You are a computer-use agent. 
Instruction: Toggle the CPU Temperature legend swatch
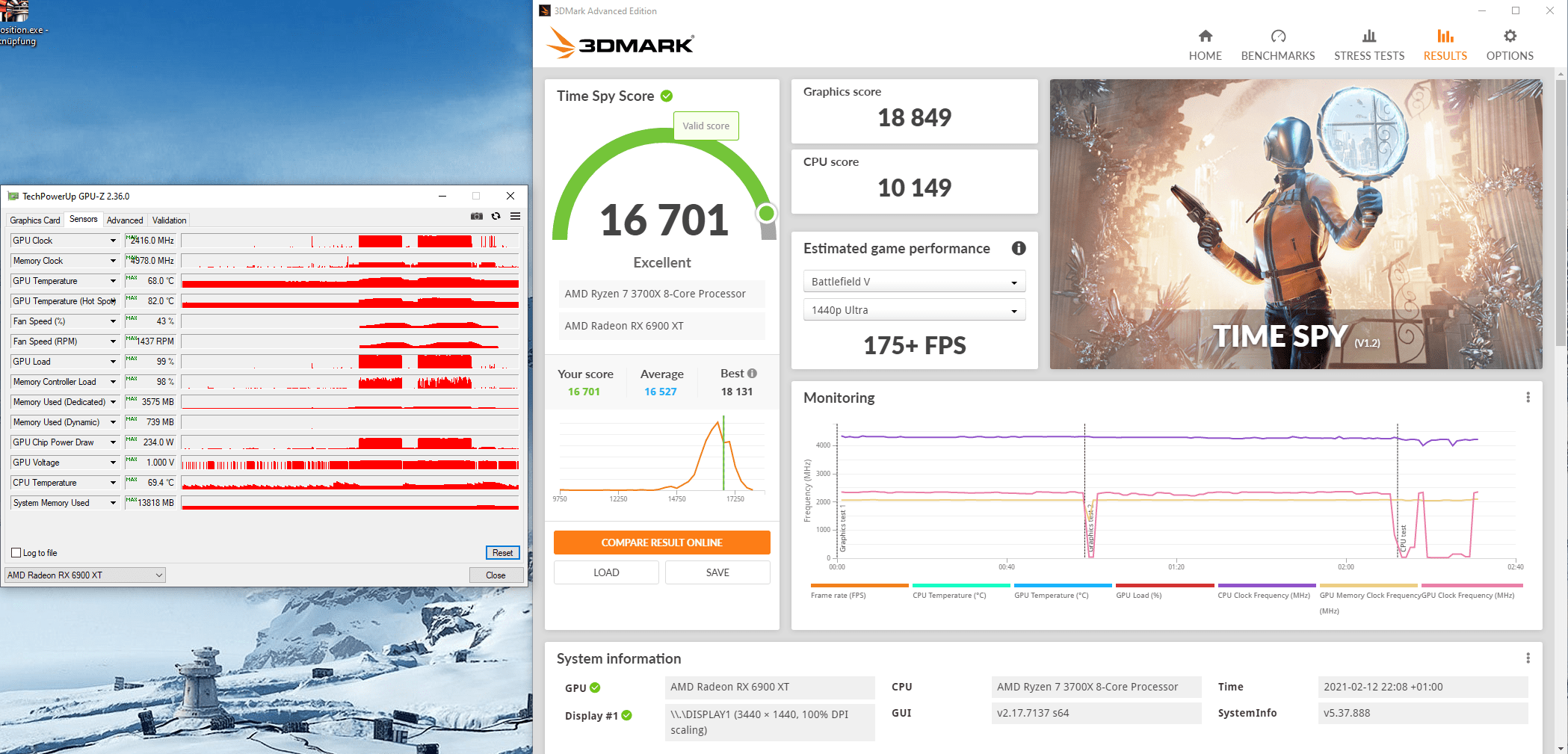[961, 585]
